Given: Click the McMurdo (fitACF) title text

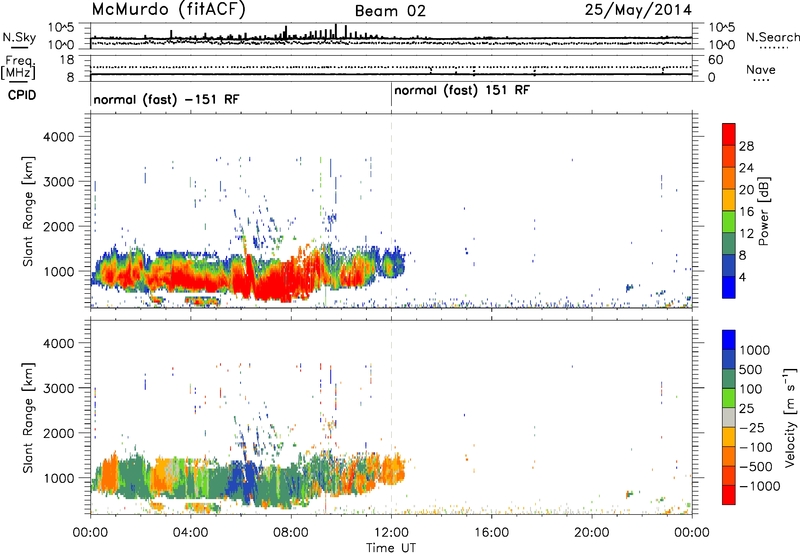Looking at the screenshot, I should point(168,10).
